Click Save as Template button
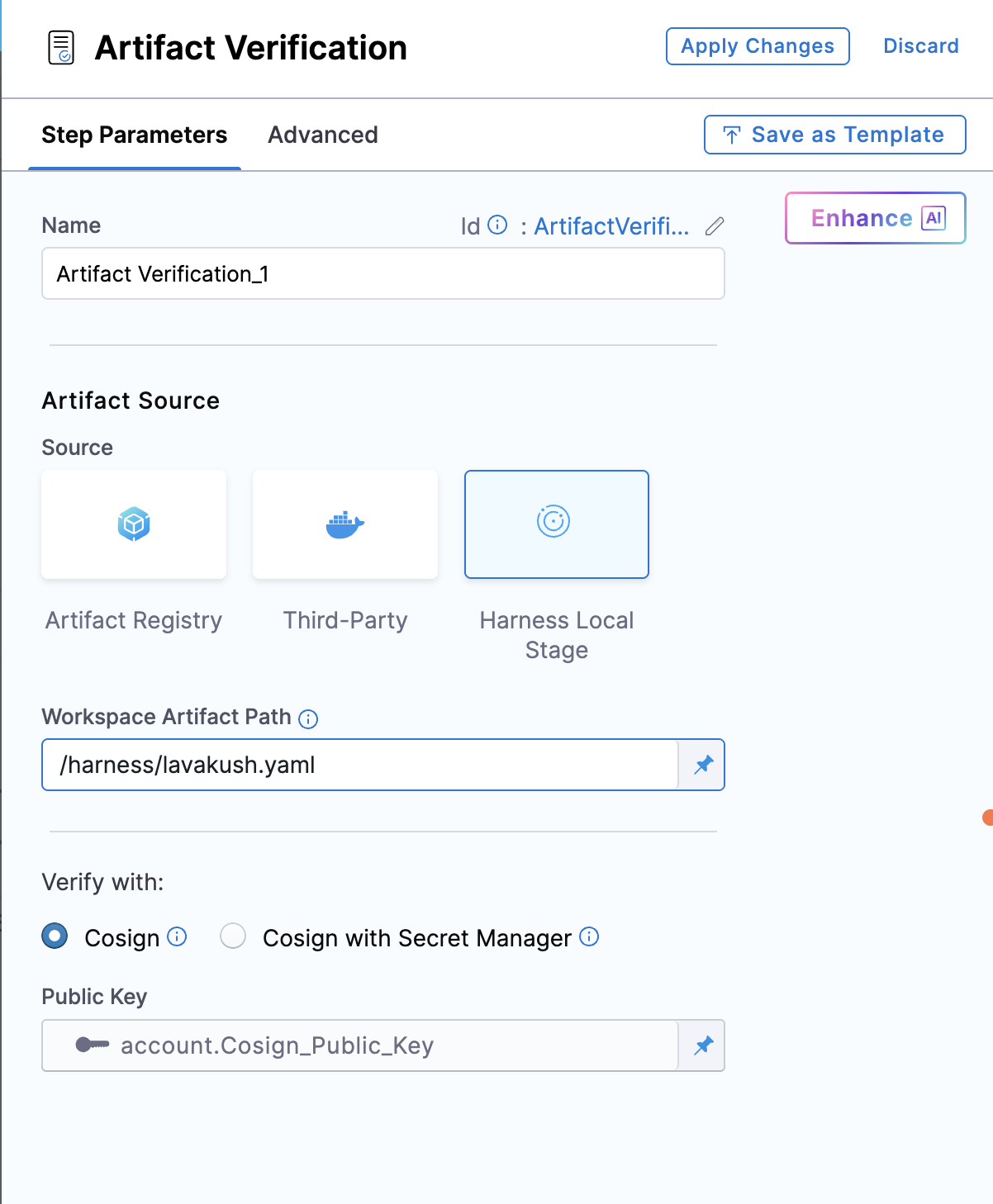This screenshot has height=1204, width=993. tap(834, 135)
